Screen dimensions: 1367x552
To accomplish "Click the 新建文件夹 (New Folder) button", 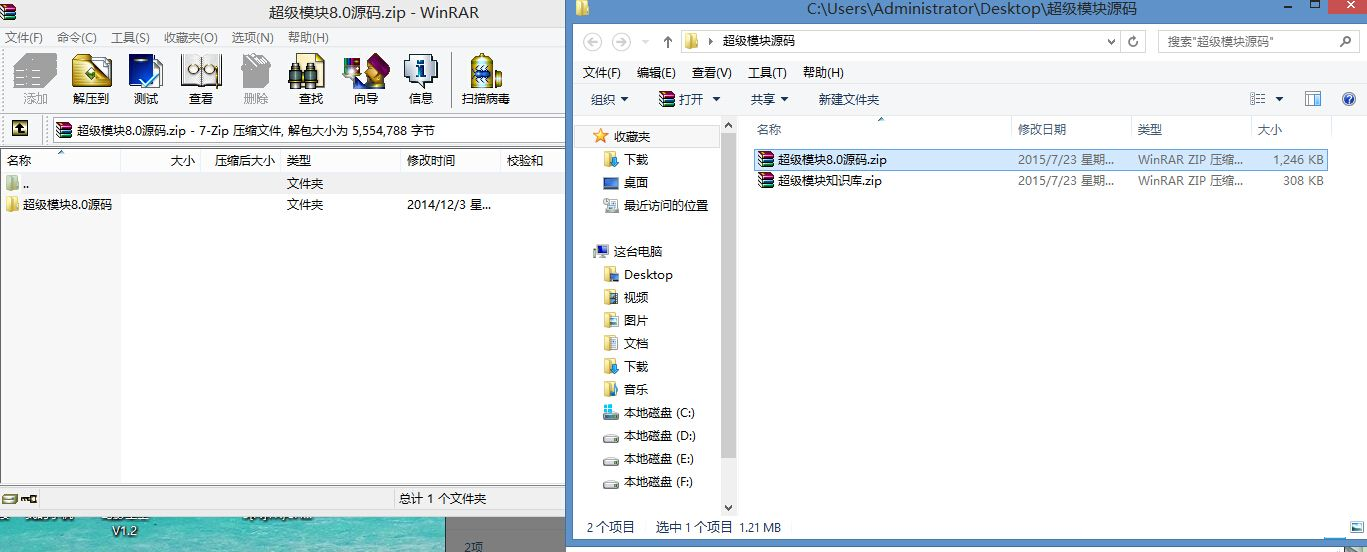I will click(x=848, y=99).
